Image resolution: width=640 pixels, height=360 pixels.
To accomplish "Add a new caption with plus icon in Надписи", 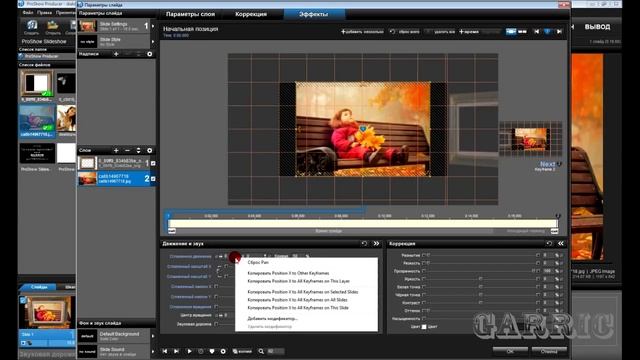I will [x=116, y=54].
